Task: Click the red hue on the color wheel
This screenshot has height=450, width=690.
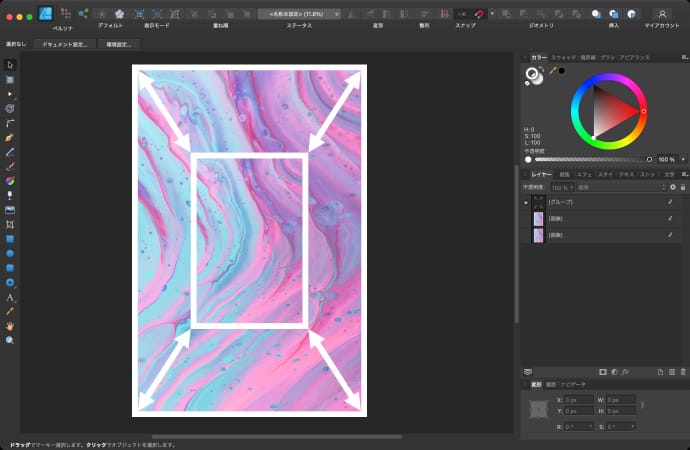Action: coord(644,111)
